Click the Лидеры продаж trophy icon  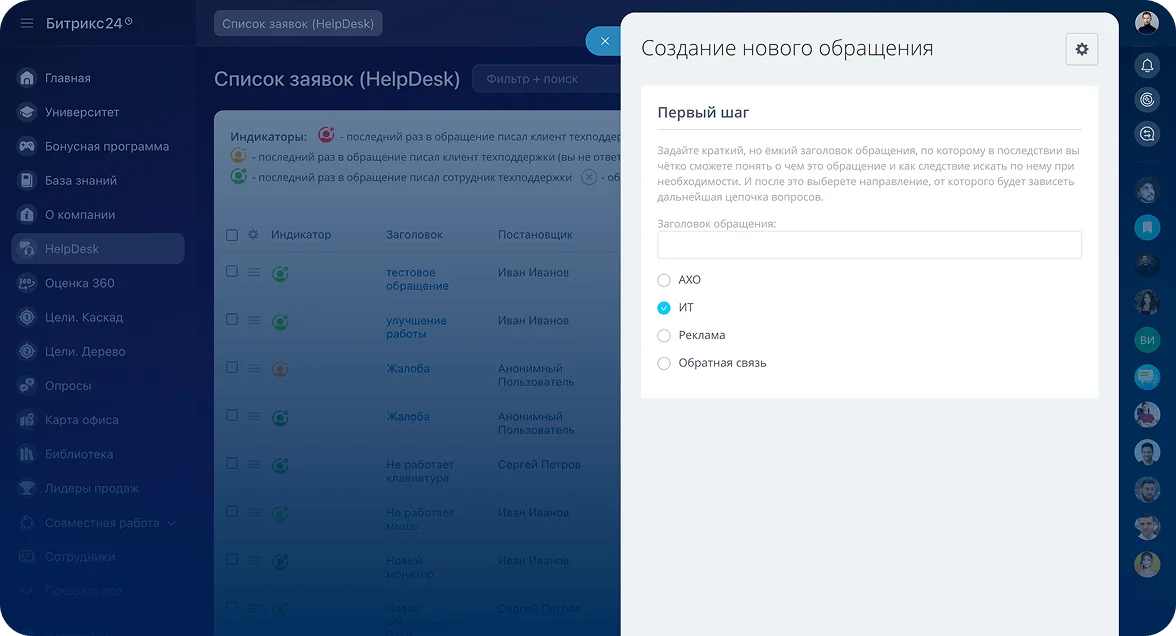[27, 488]
